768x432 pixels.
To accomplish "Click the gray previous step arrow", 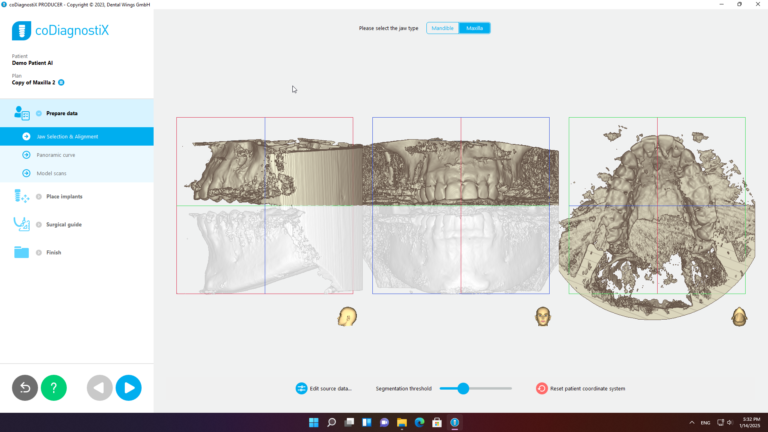I will pyautogui.click(x=100, y=388).
